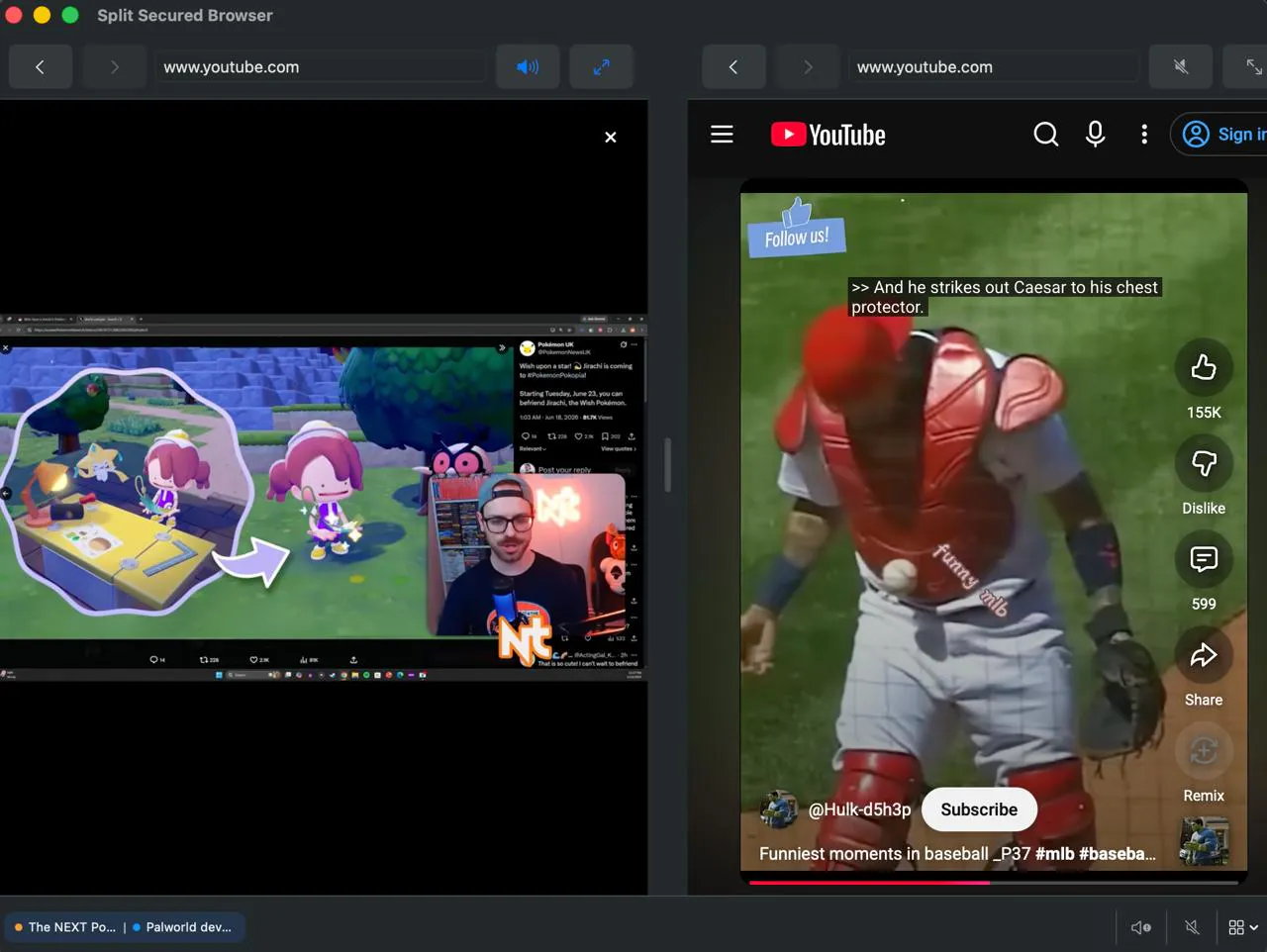1267x952 pixels.
Task: Toggle the left pane's blue sound button
Action: coord(528,67)
